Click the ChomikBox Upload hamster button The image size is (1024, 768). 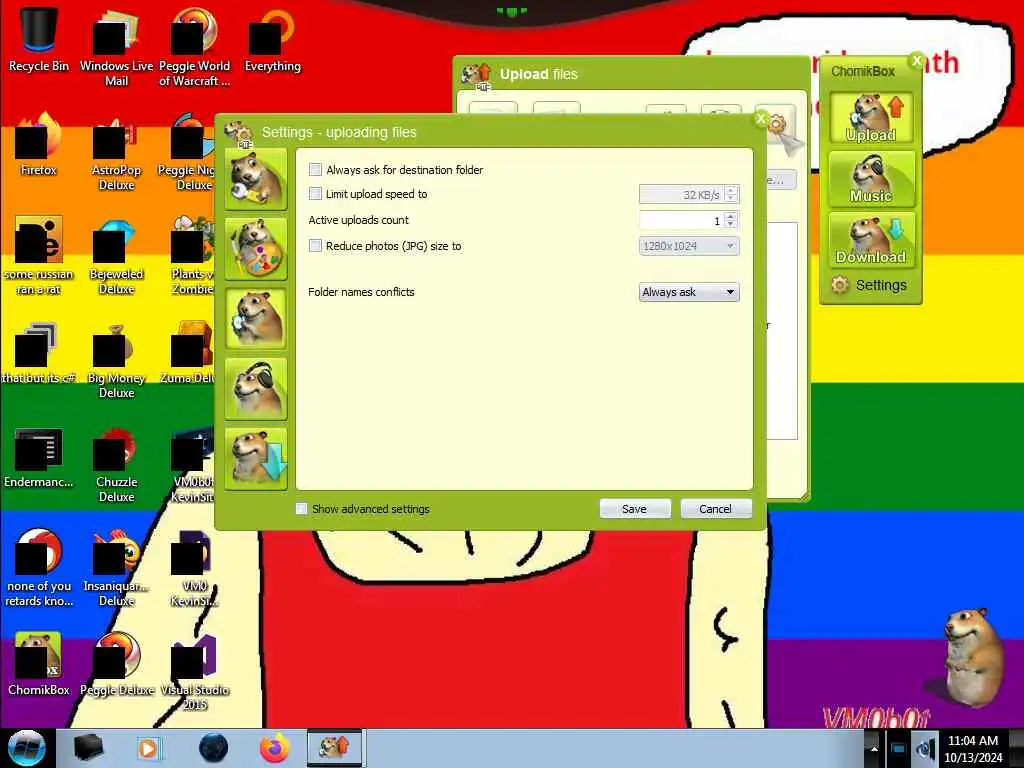(x=871, y=118)
